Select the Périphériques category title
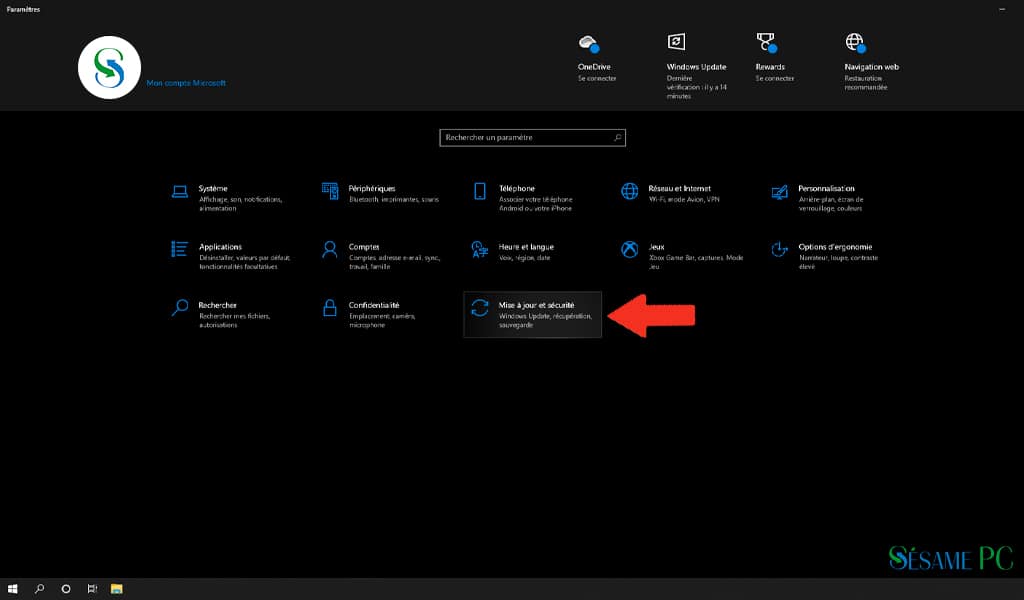 tap(372, 189)
